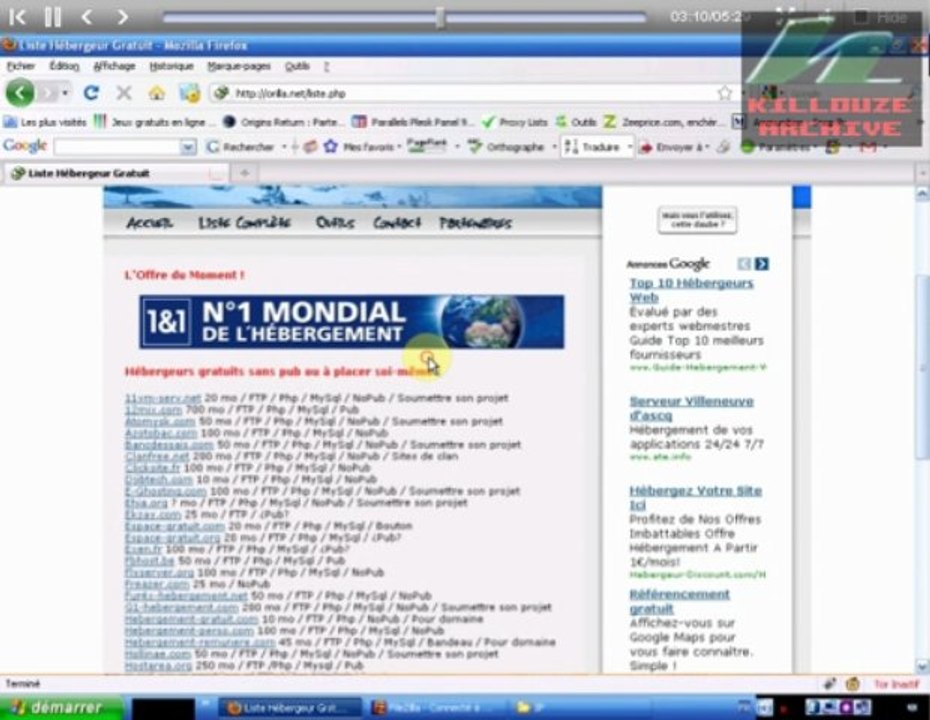Click page scrollbar up arrow
Screen dimensions: 930x720
(922, 194)
